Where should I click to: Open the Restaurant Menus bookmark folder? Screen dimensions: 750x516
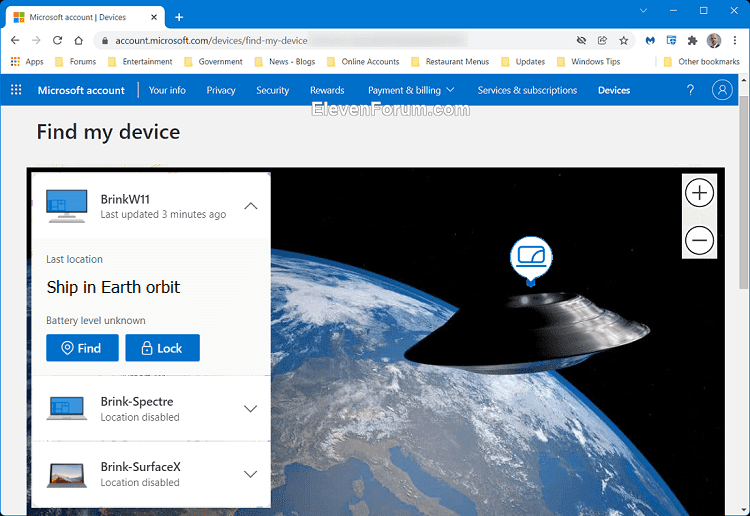click(450, 62)
